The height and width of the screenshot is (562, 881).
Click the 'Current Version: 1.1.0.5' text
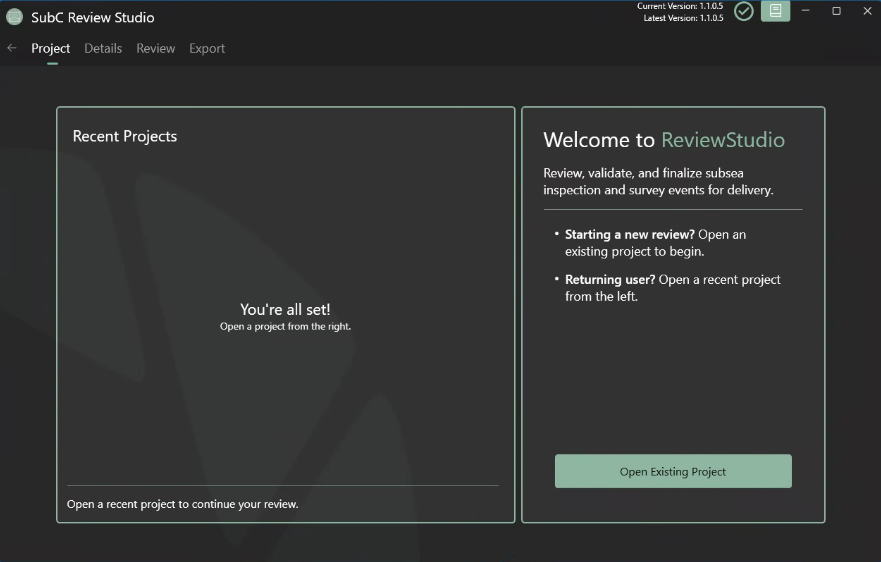[x=680, y=6]
